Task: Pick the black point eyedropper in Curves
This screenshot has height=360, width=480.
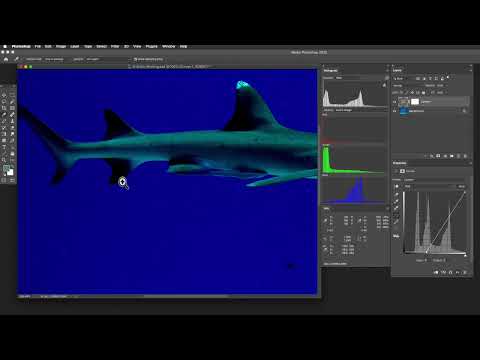Action: pyautogui.click(x=396, y=194)
